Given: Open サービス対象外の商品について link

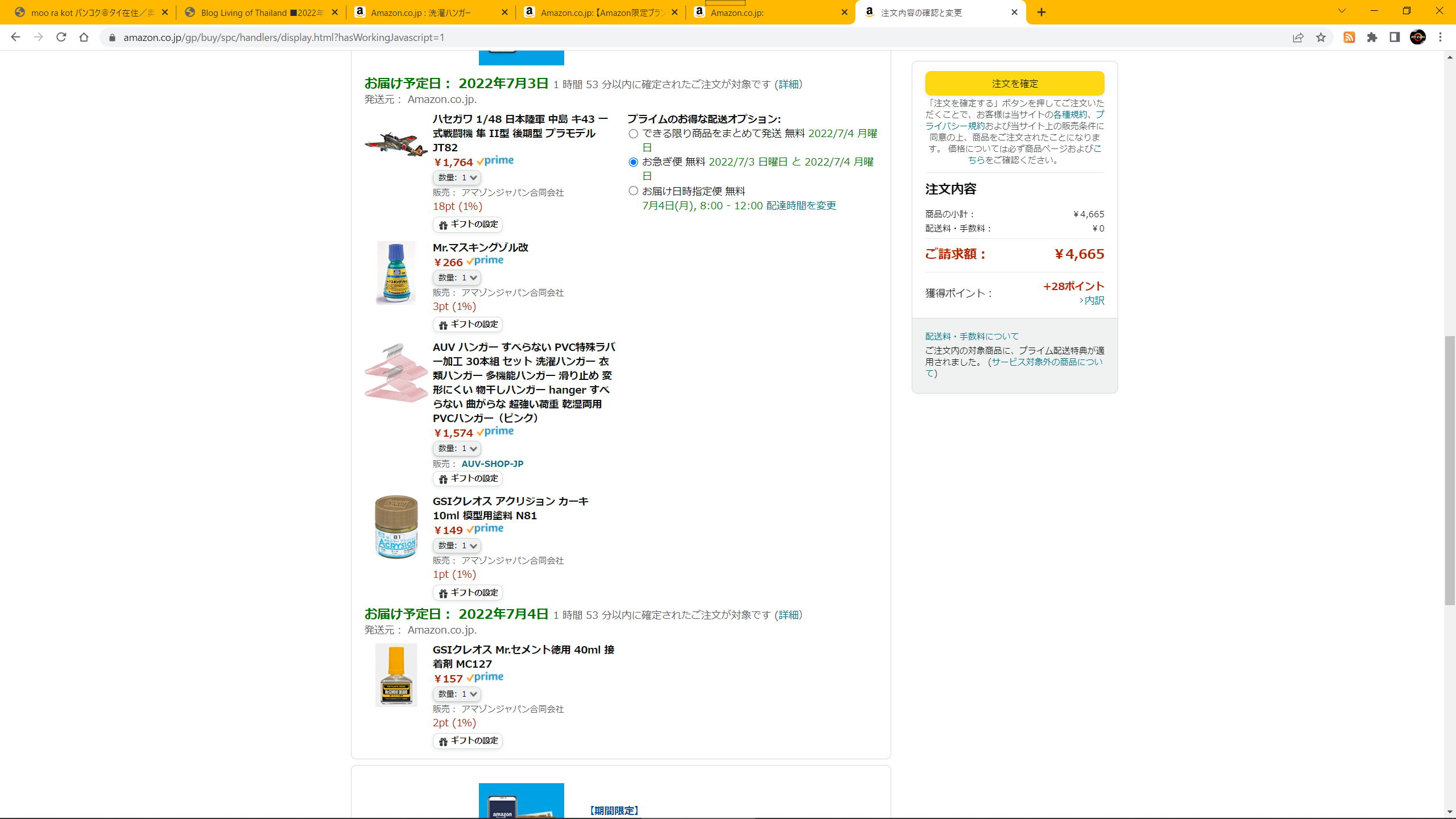Looking at the screenshot, I should (x=1046, y=362).
